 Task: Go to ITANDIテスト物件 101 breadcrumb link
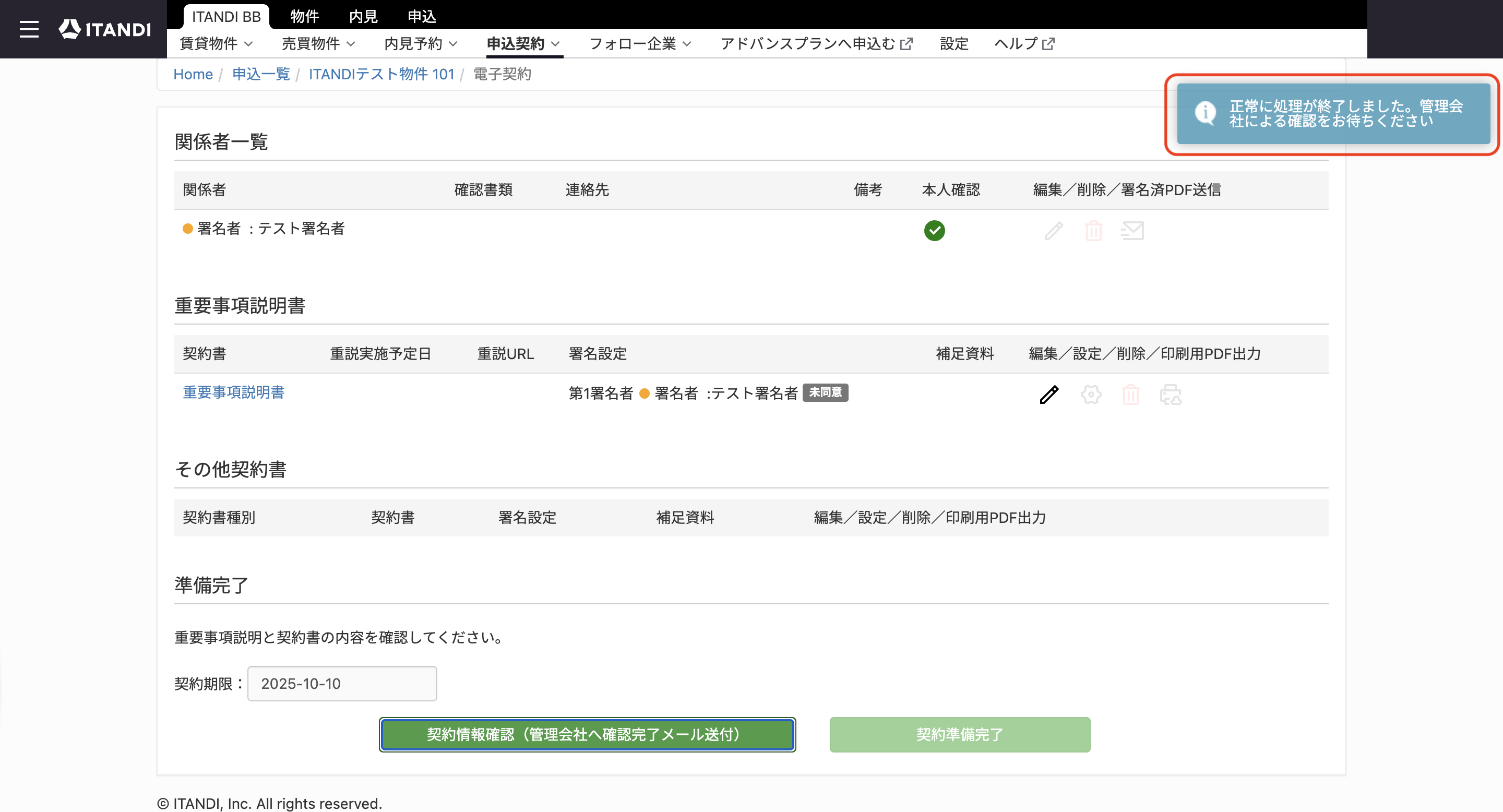pyautogui.click(x=381, y=74)
